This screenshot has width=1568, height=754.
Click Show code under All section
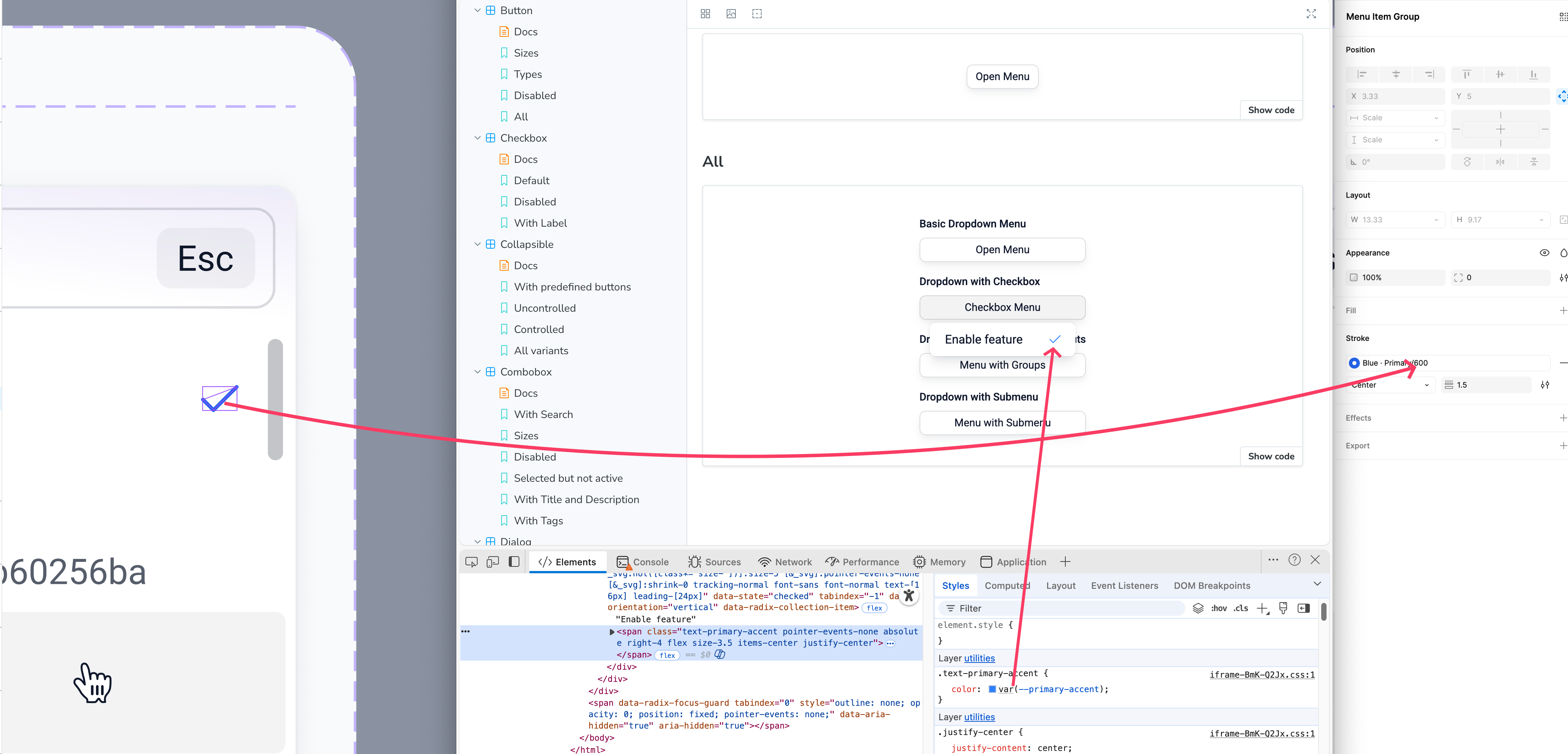click(x=1271, y=456)
